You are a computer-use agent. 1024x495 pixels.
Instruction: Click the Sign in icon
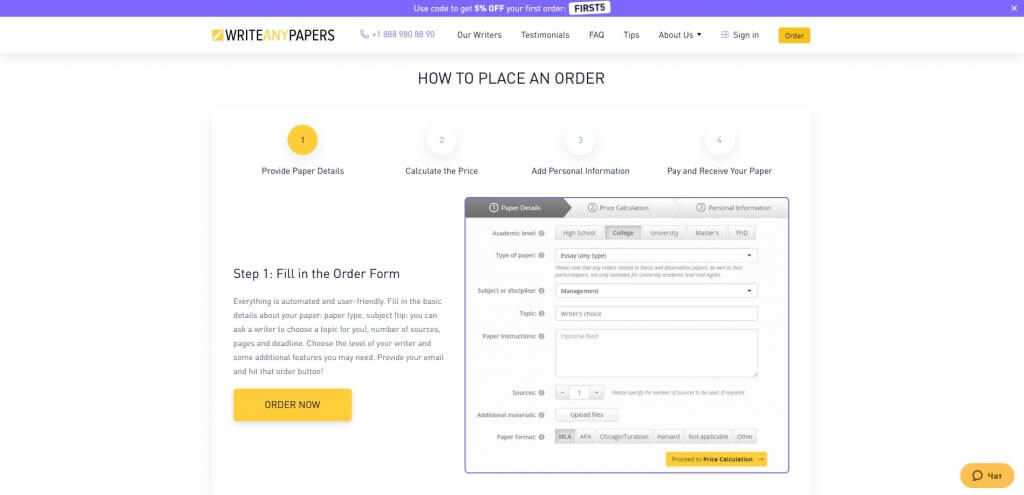724,35
